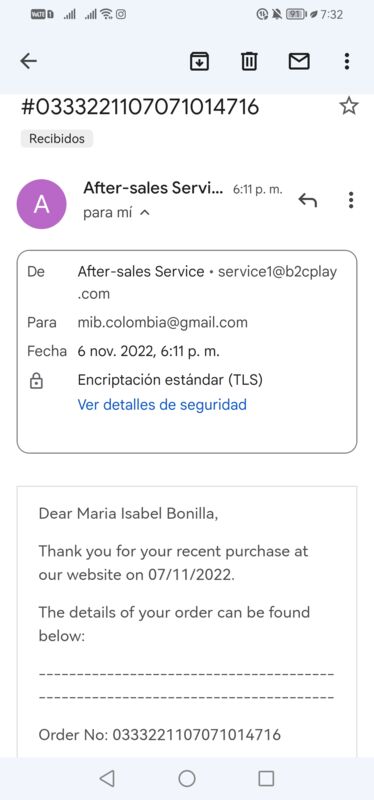Star this email conversation
The height and width of the screenshot is (800, 374).
(349, 106)
